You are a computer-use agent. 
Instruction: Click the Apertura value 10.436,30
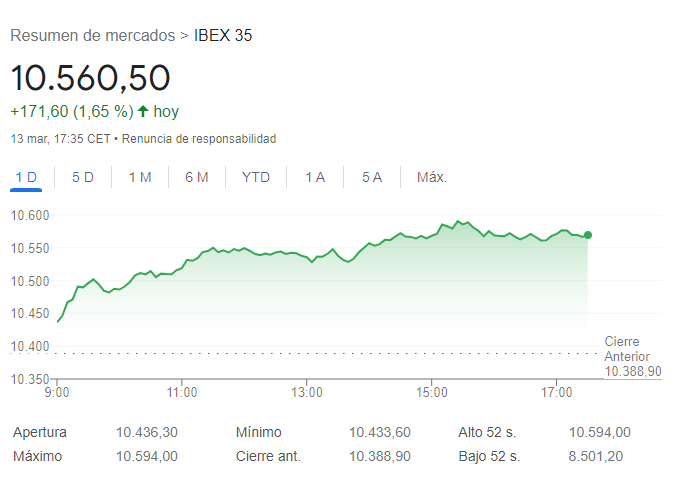coord(147,433)
